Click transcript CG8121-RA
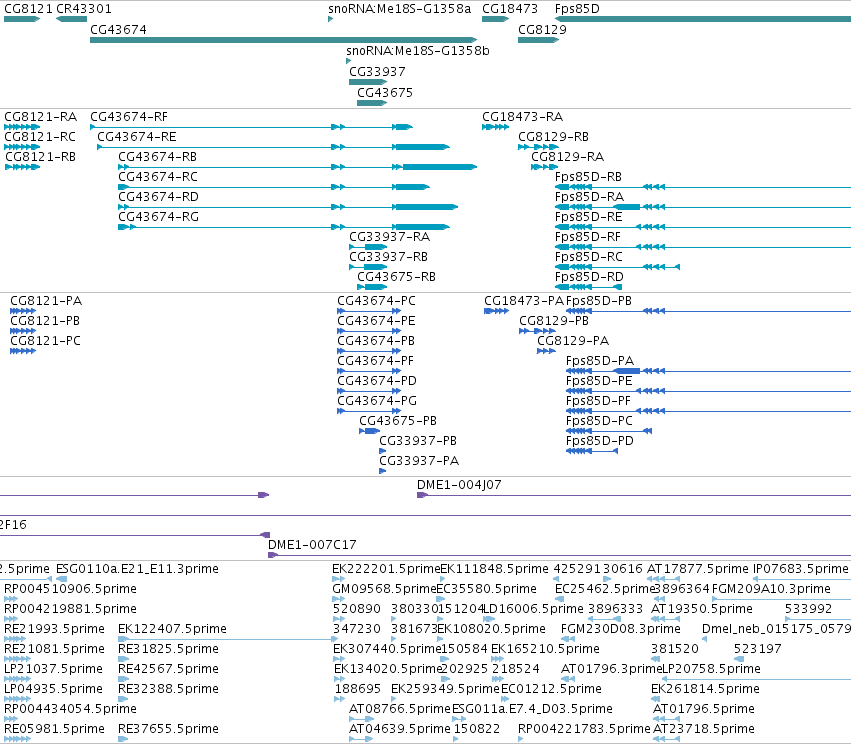 pos(40,117)
